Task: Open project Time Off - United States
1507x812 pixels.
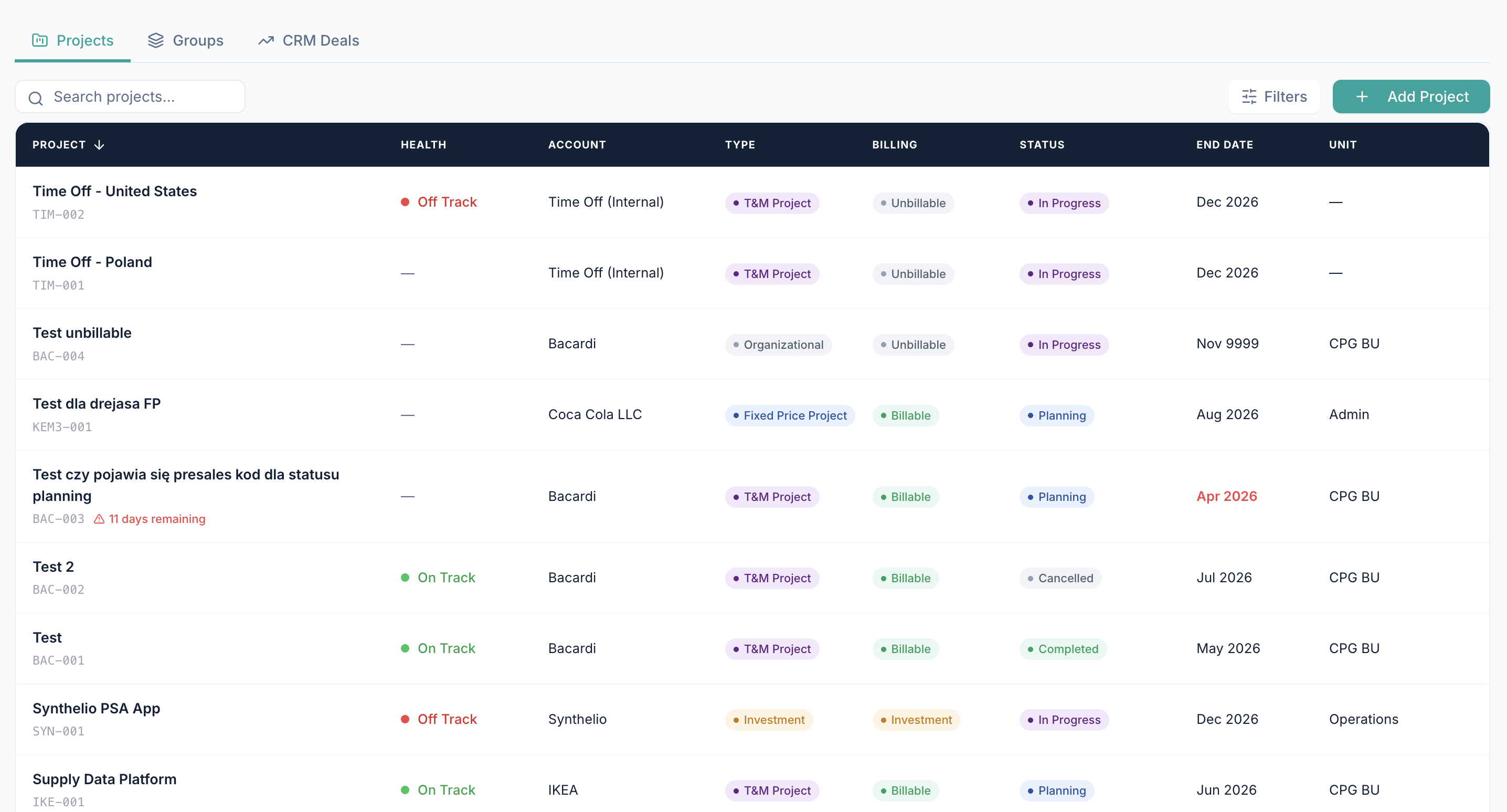Action: pyautogui.click(x=115, y=191)
